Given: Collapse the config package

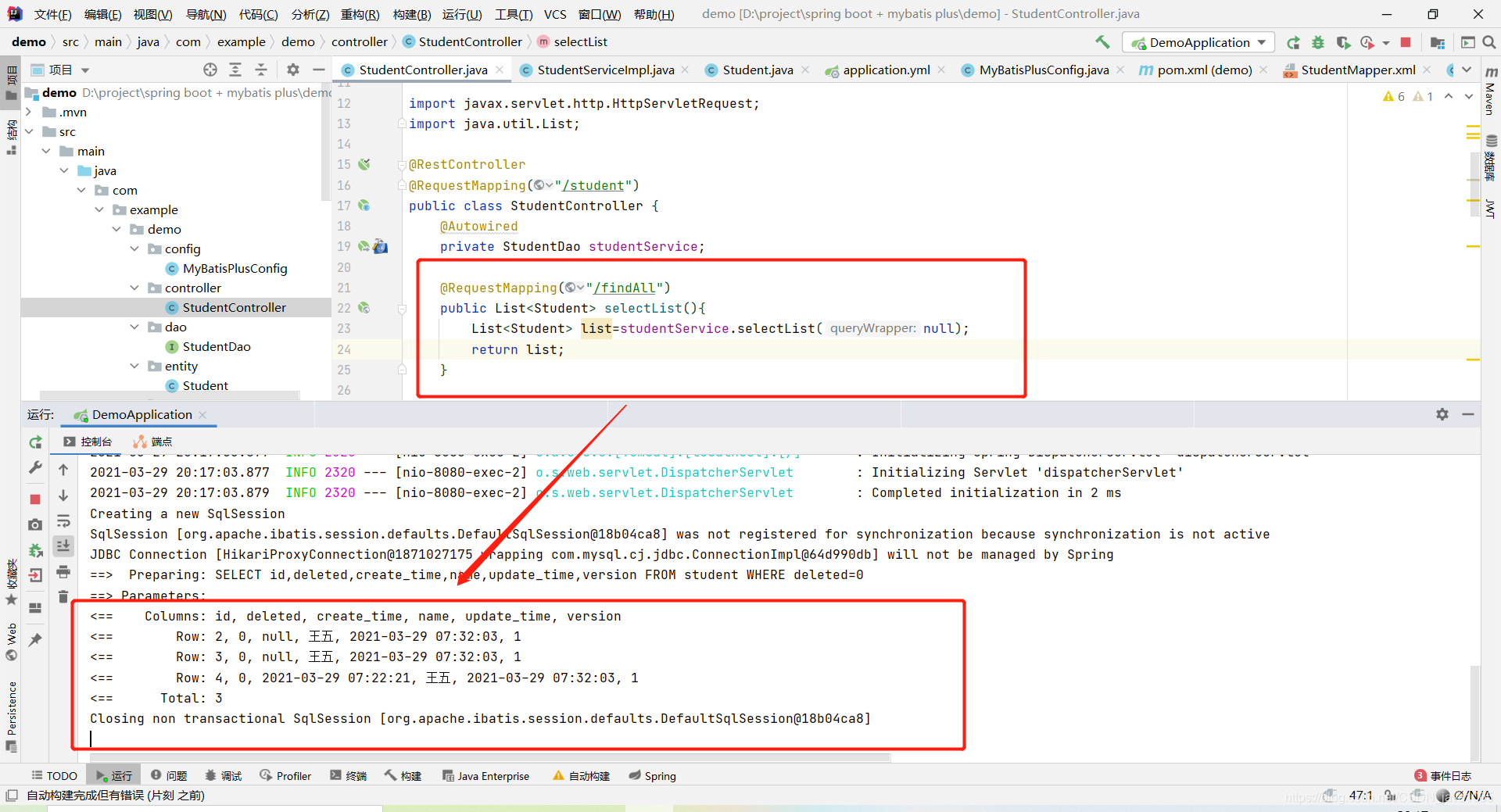Looking at the screenshot, I should coord(134,249).
